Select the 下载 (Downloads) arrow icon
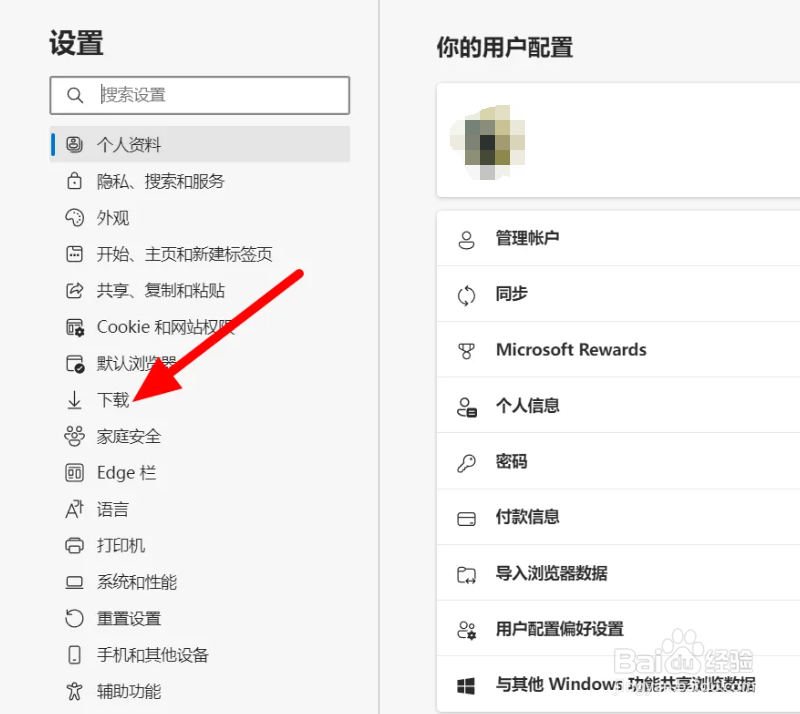Viewport: 800px width, 714px height. (74, 400)
